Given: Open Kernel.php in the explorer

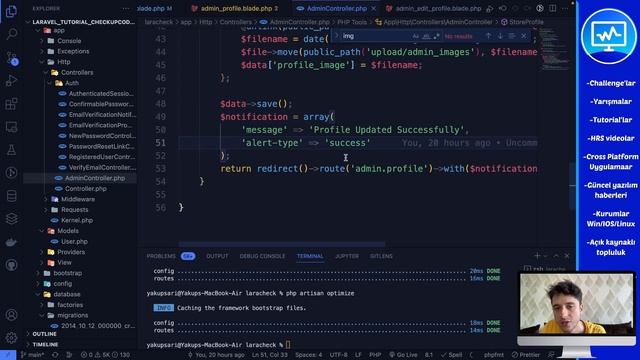Looking at the screenshot, I should point(77,220).
